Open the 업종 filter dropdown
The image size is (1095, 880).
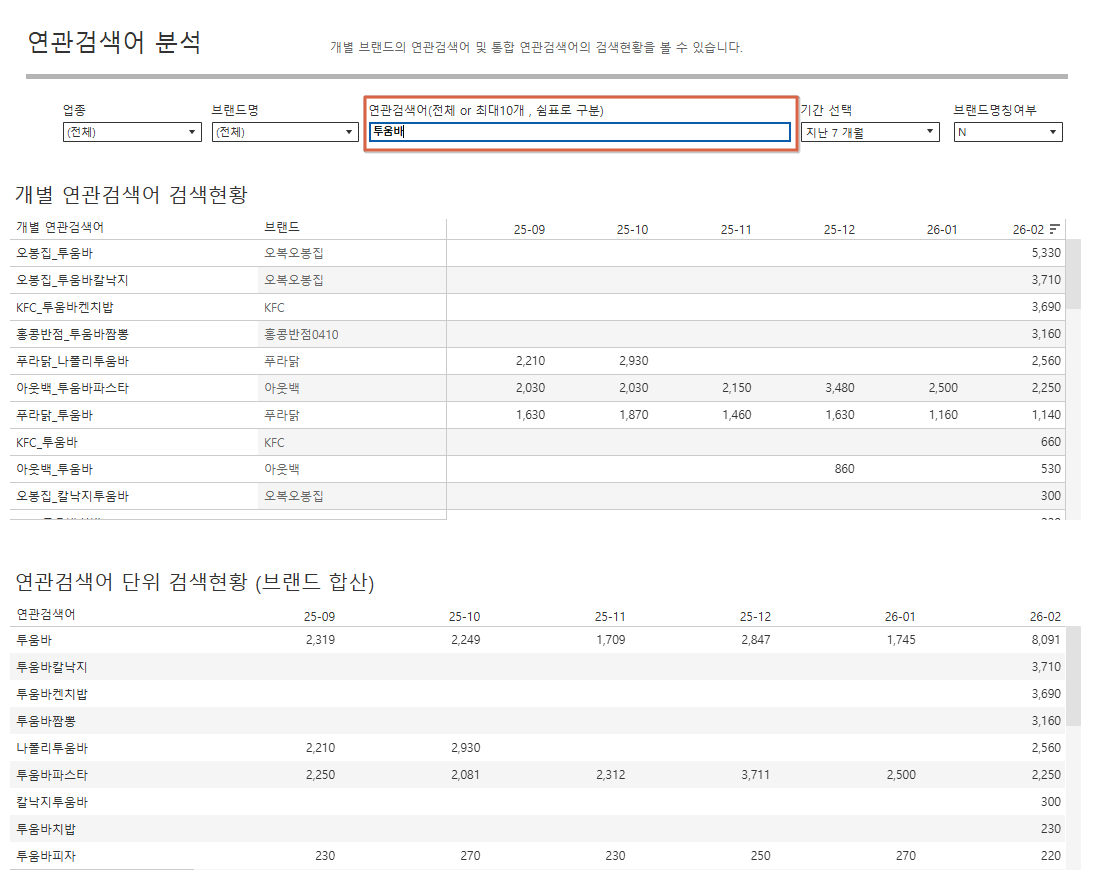(132, 132)
